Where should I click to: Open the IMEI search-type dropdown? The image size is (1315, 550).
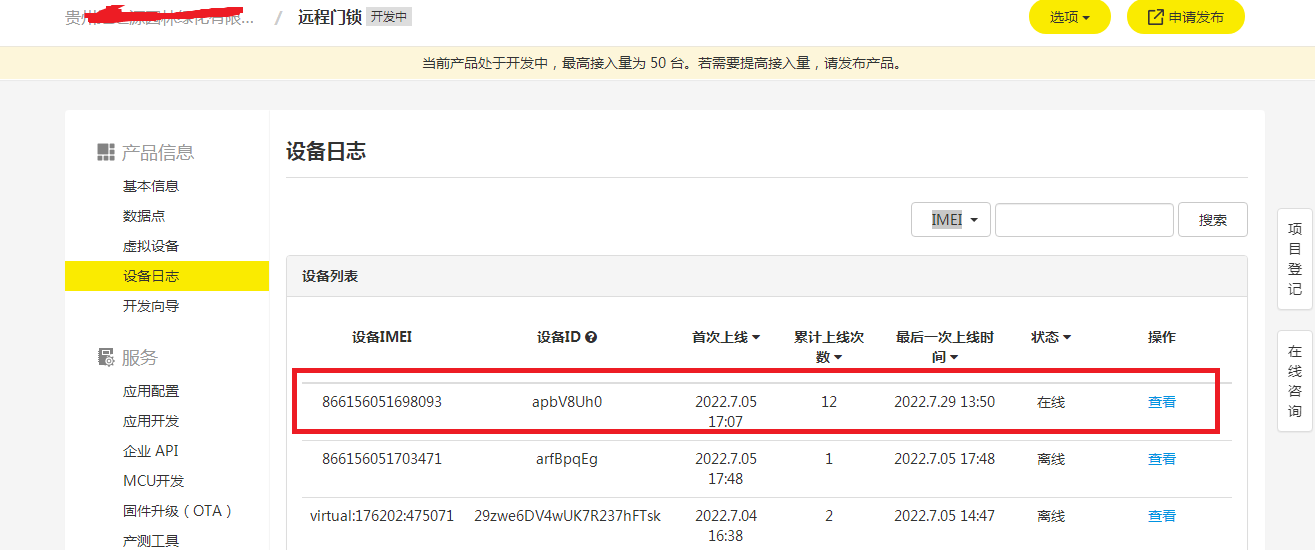coord(951,220)
